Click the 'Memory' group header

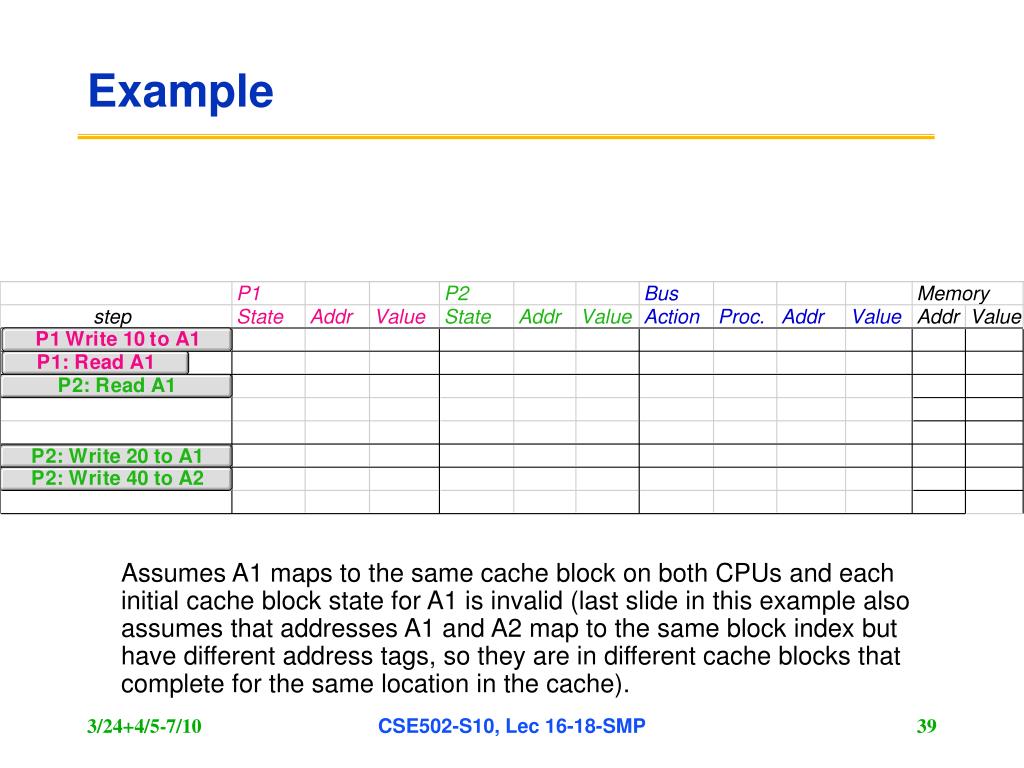pos(953,293)
